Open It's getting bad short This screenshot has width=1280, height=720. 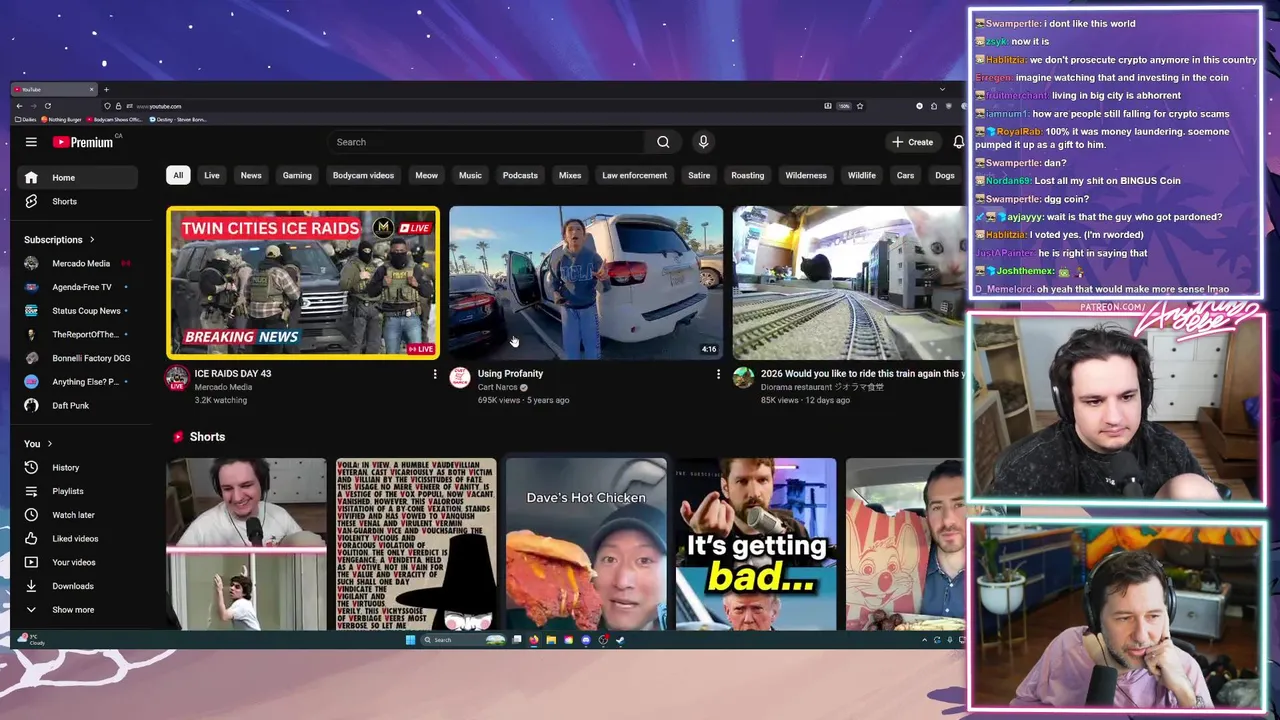[x=756, y=544]
